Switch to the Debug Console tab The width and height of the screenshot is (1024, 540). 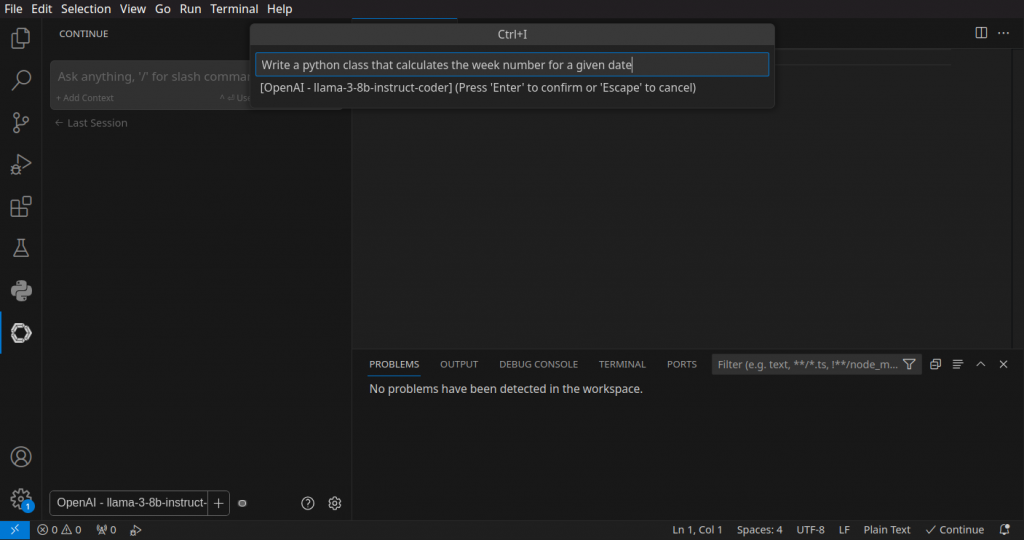[x=538, y=365]
